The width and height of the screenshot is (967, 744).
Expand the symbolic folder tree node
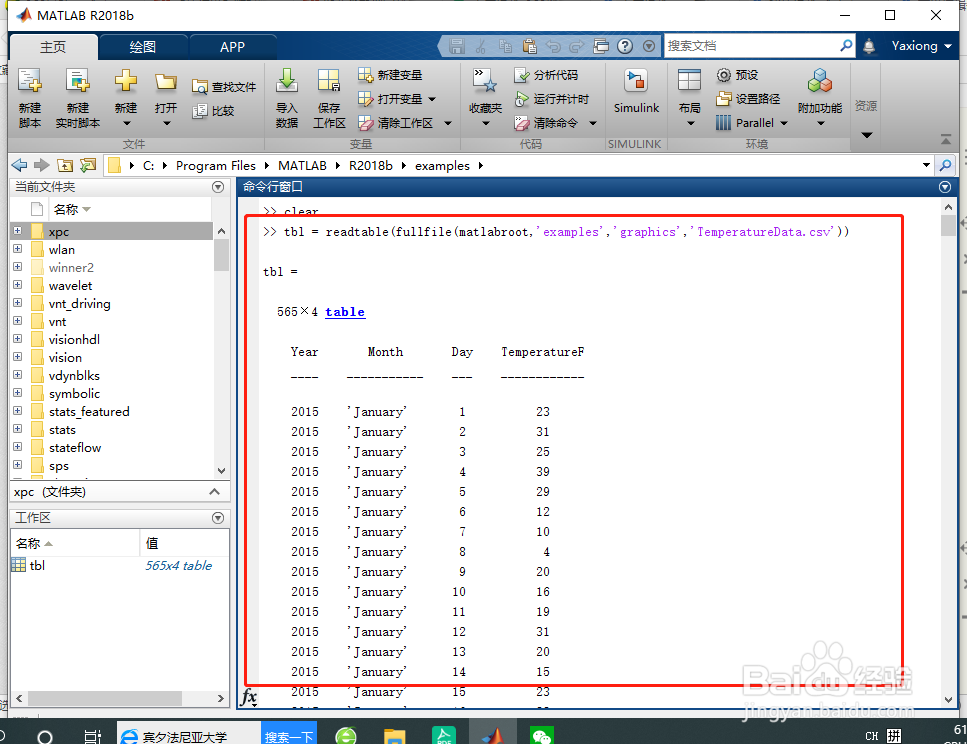point(17,392)
